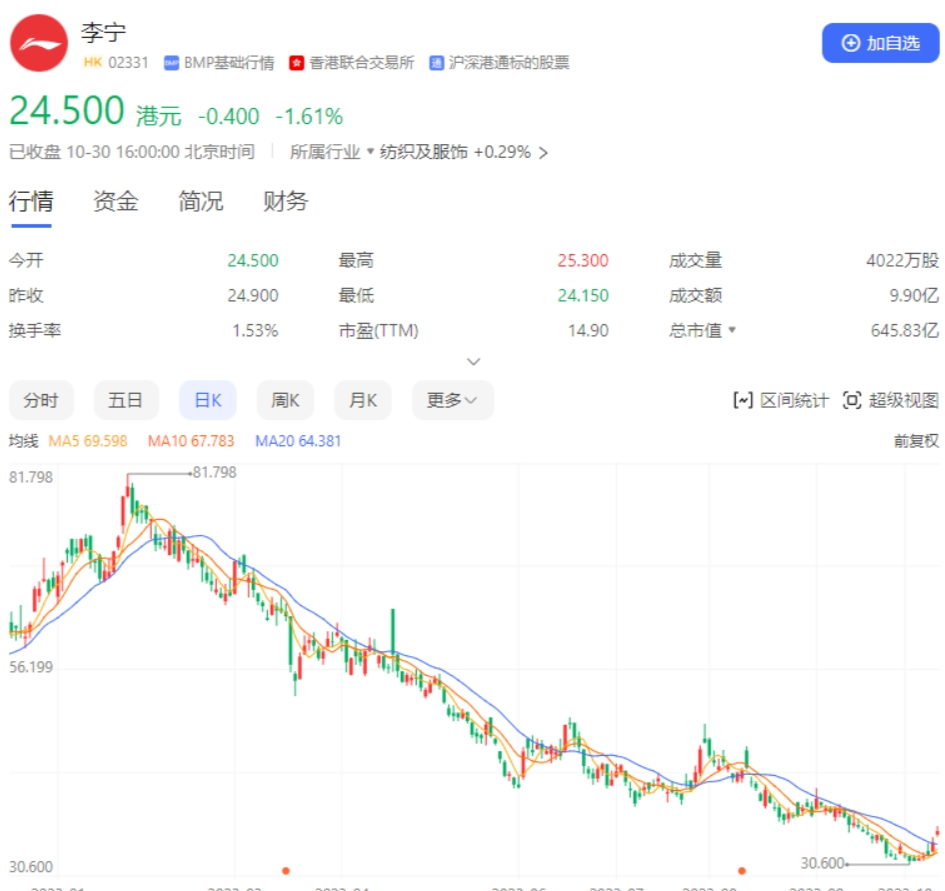The height and width of the screenshot is (891, 945).
Task: Select the 日K chart view
Action: point(208,400)
